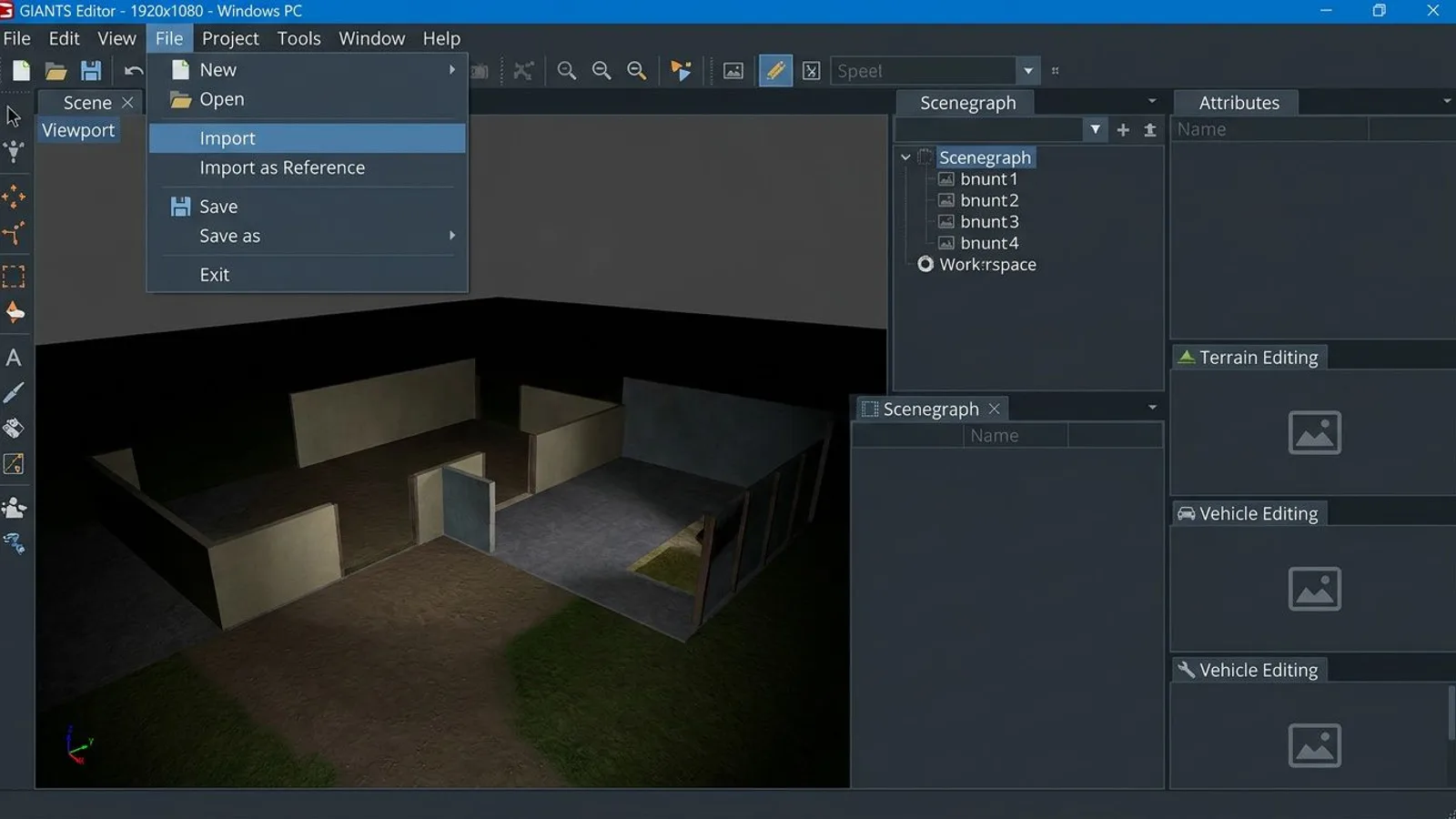Click the undo arrow toolbar icon
Viewport: 1456px width, 819px height.
[x=134, y=71]
